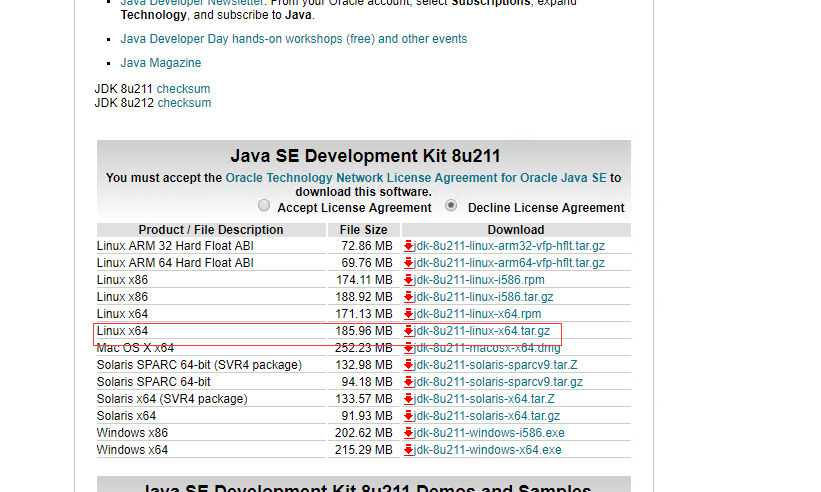Viewport: 821px width, 492px height.
Task: Click download arrow icon for windows-x64.exe
Action: tap(408, 450)
